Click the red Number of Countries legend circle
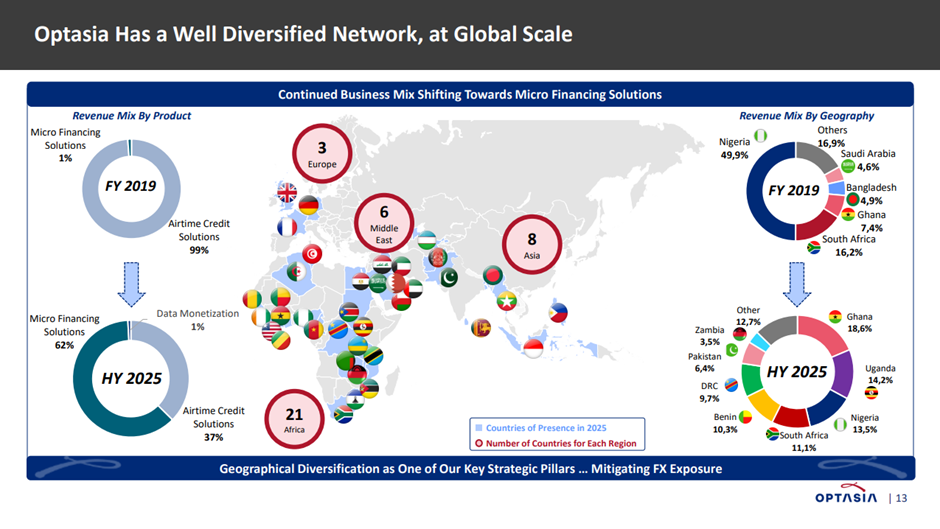The height and width of the screenshot is (529, 940). (477, 443)
